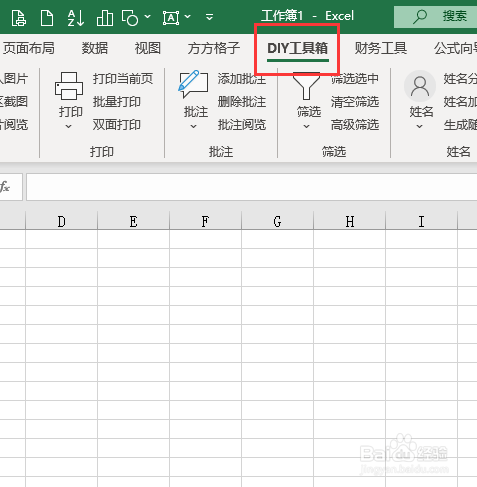
Task: Click 高级筛选 button
Action: (355, 125)
